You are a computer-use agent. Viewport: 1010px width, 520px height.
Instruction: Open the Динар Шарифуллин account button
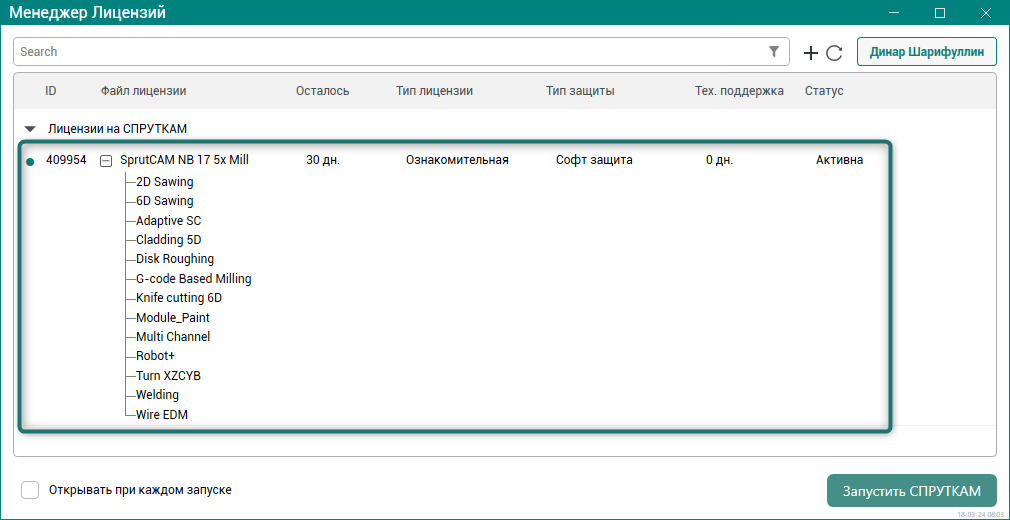pos(926,52)
